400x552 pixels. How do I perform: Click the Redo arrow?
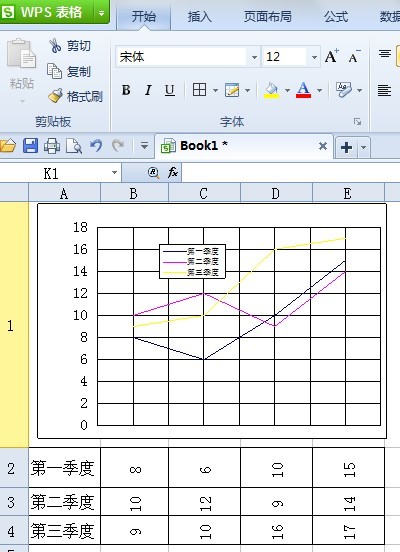pos(118,145)
